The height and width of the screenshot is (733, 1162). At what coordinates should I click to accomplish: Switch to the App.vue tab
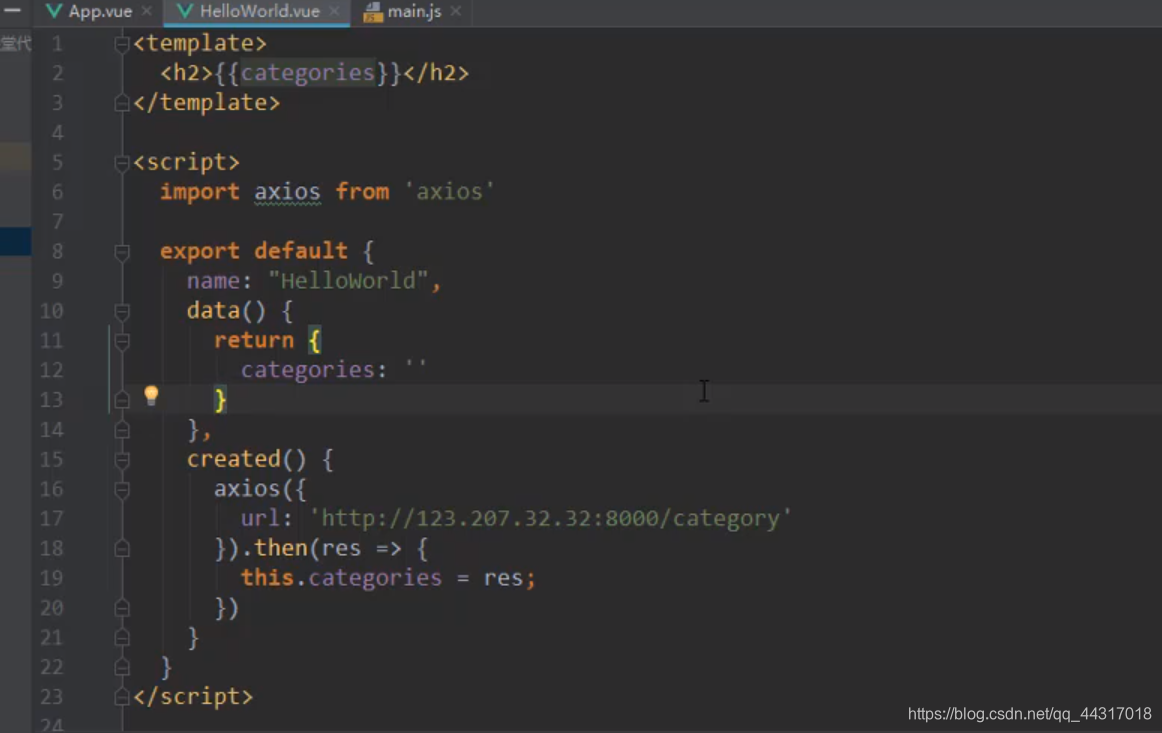100,12
